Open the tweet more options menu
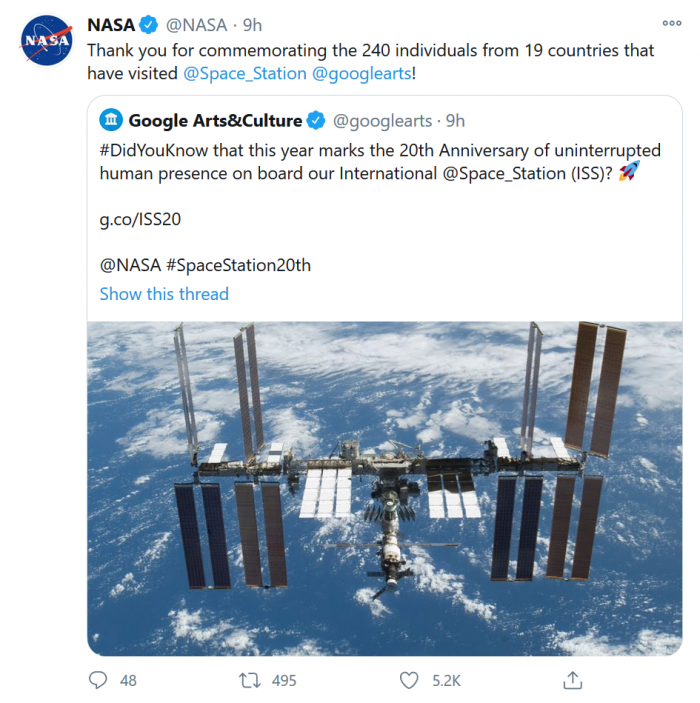The height and width of the screenshot is (703, 700). click(672, 24)
